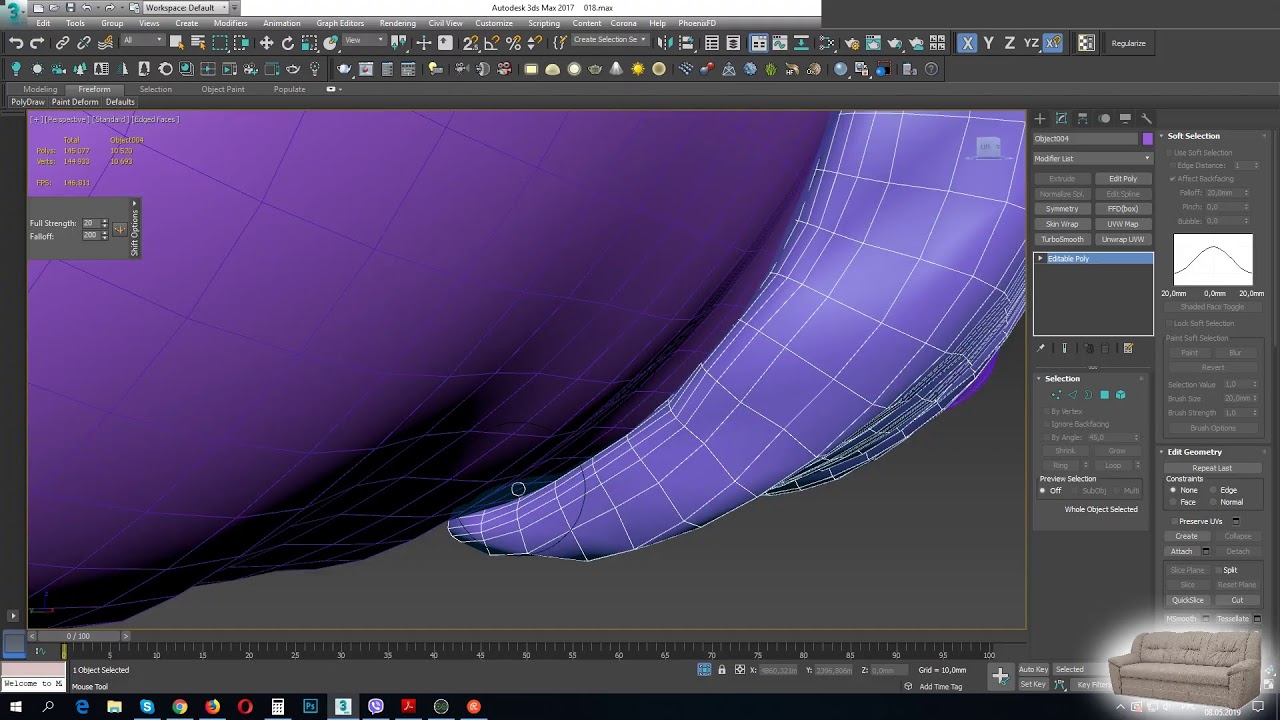This screenshot has height=720, width=1280.
Task: Select None in Constraints
Action: [x=1173, y=490]
